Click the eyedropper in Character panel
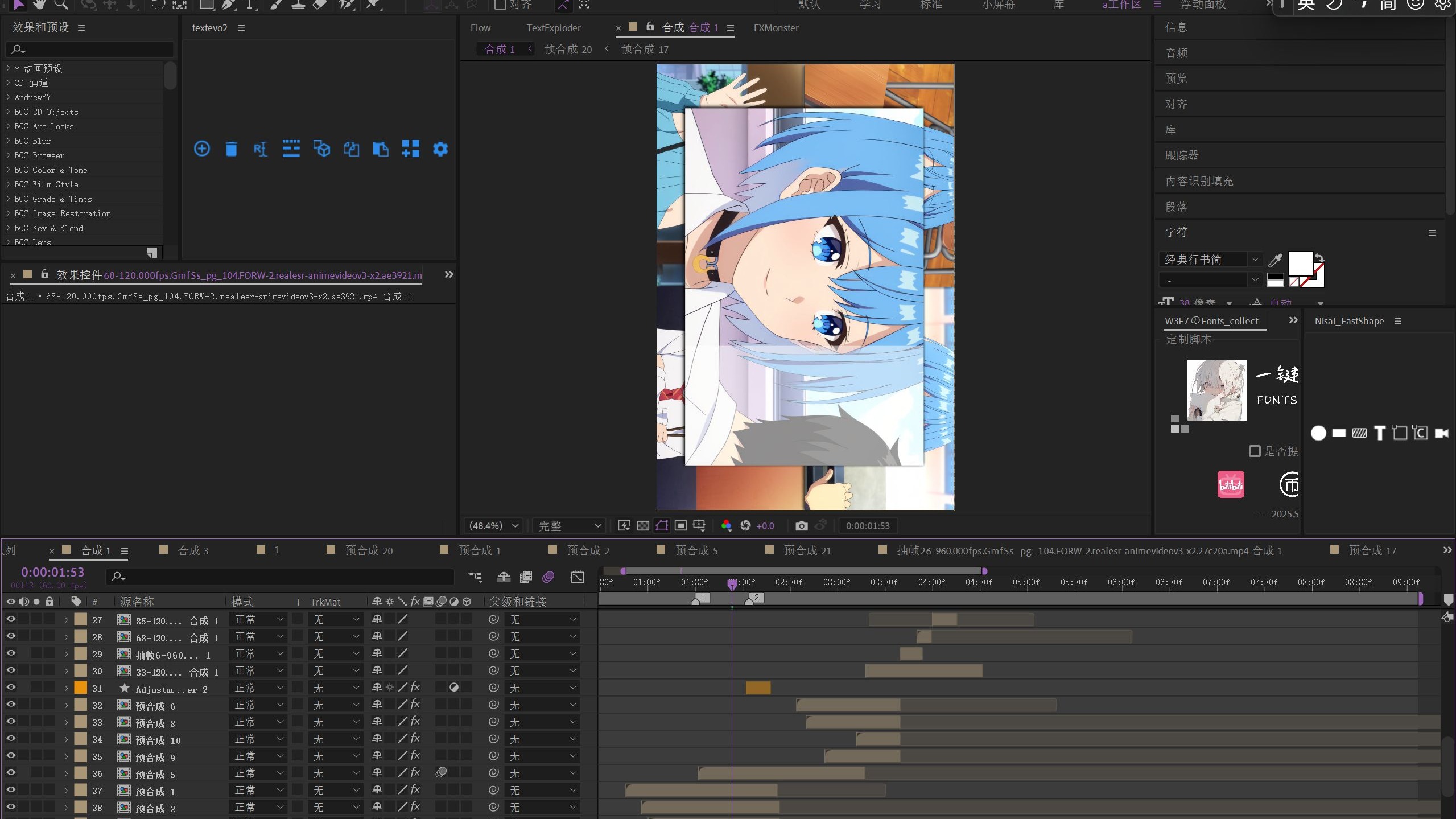1456x819 pixels. 1275,261
